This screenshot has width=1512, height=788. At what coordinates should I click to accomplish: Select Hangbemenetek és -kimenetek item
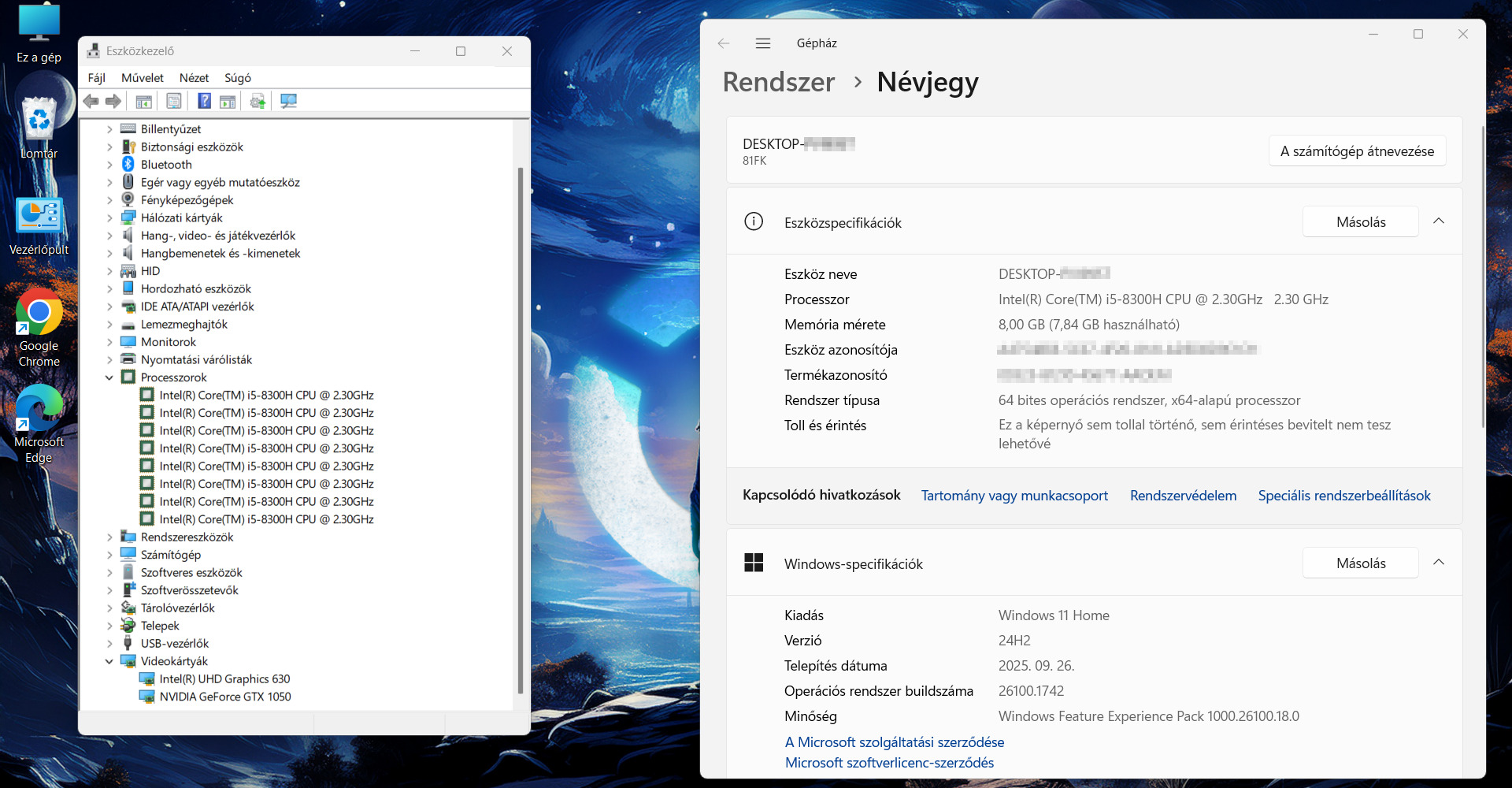[220, 253]
